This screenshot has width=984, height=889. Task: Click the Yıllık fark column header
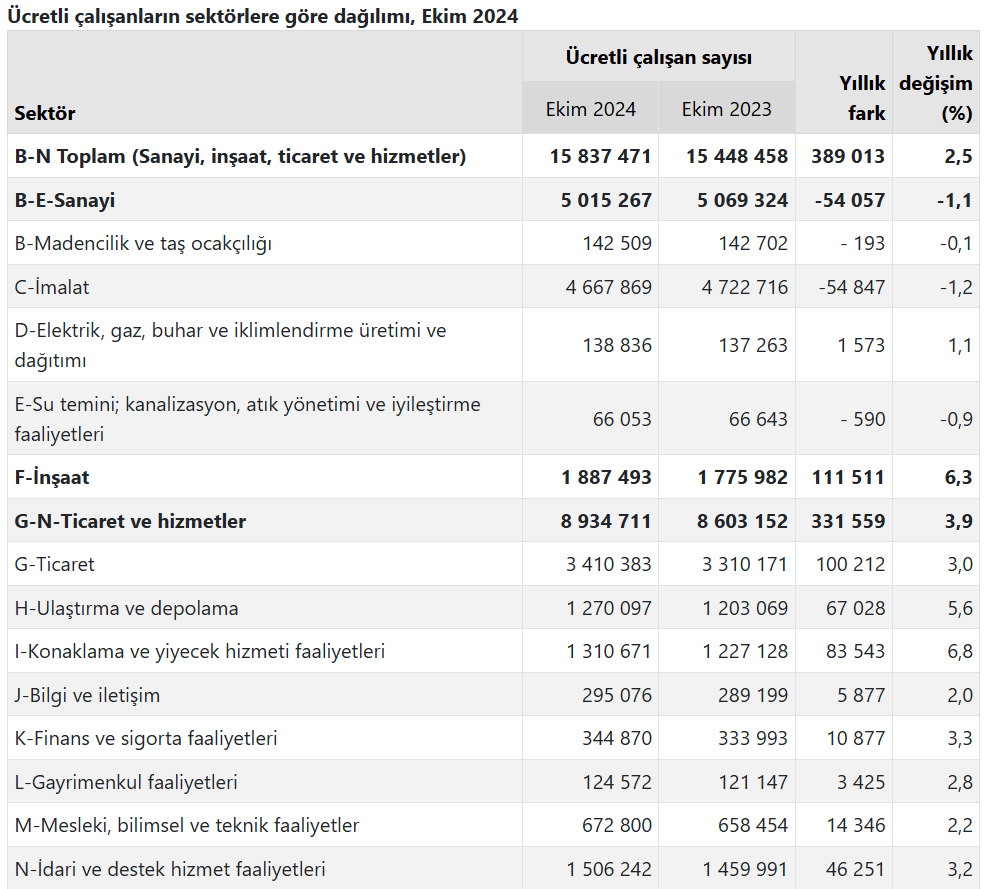[x=862, y=98]
